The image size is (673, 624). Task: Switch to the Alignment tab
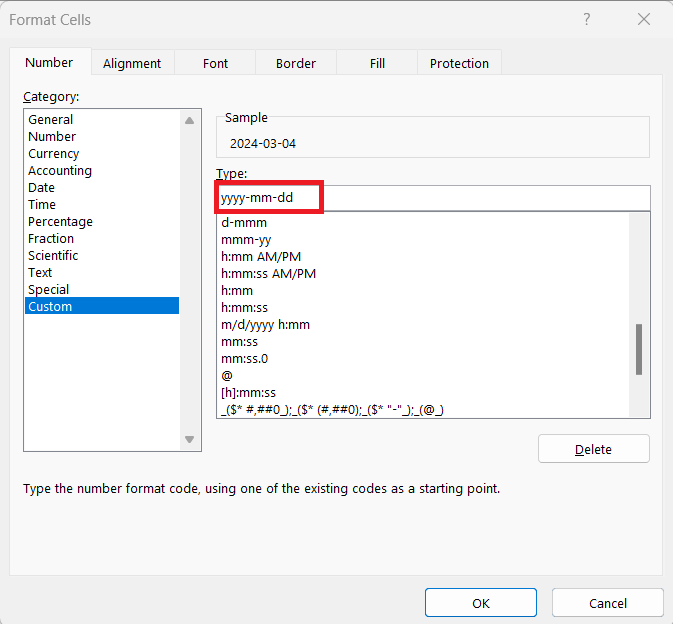point(132,64)
